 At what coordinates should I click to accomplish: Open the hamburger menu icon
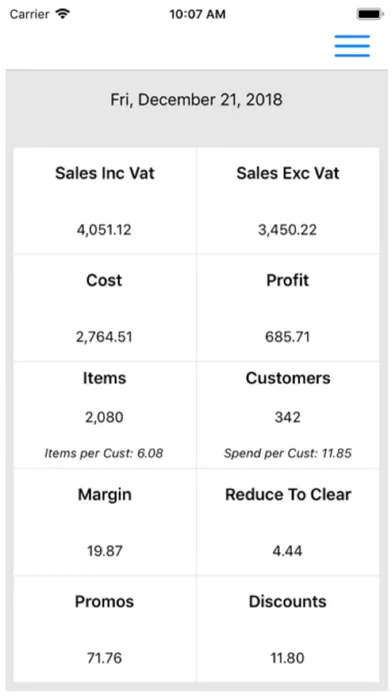click(352, 46)
